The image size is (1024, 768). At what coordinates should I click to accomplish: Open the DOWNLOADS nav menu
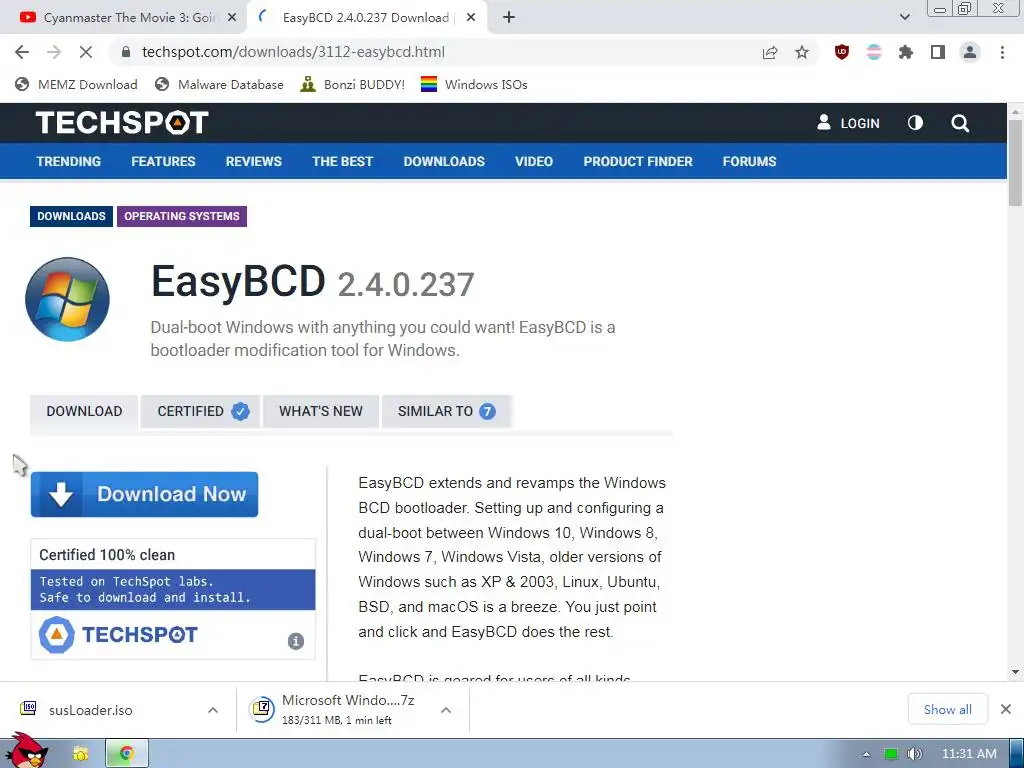(x=444, y=161)
